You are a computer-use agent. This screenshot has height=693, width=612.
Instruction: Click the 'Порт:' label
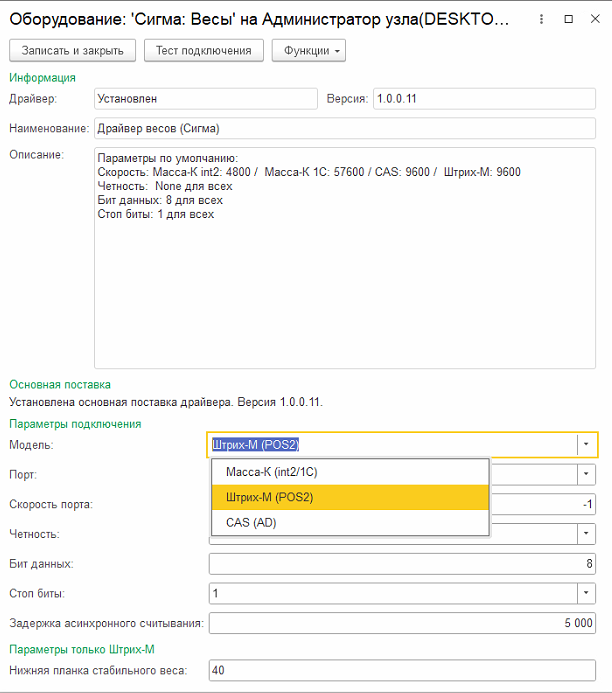[x=23, y=475]
